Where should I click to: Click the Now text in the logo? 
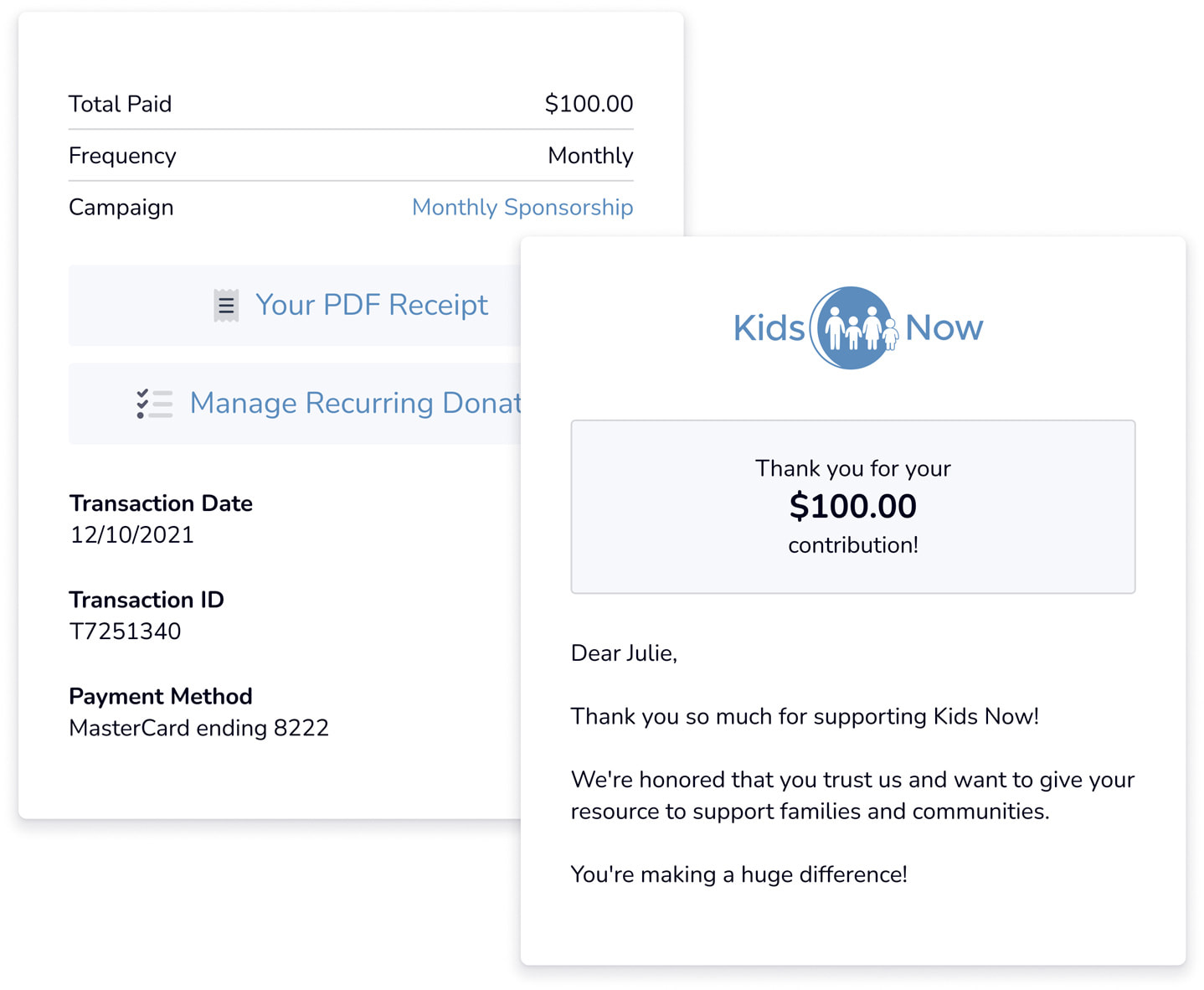pos(944,327)
